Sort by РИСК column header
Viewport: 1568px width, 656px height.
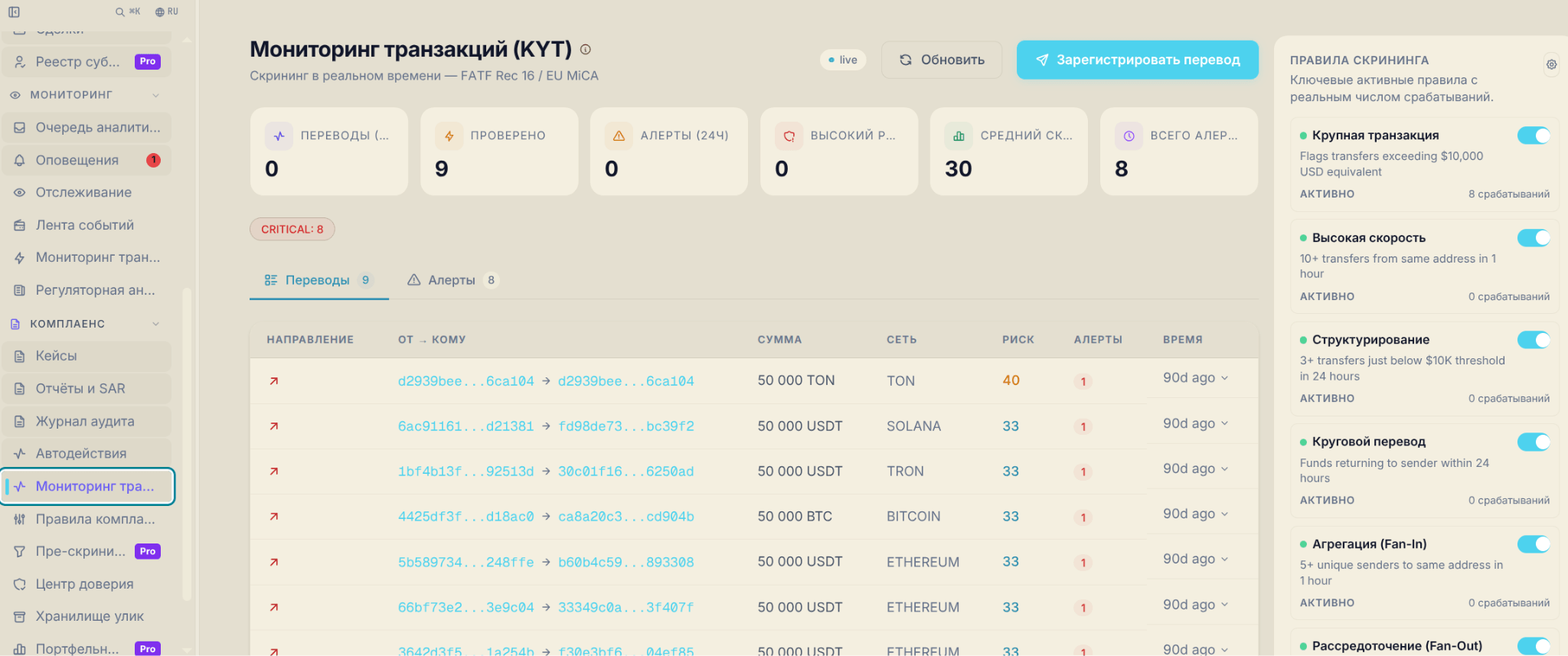pos(1018,340)
